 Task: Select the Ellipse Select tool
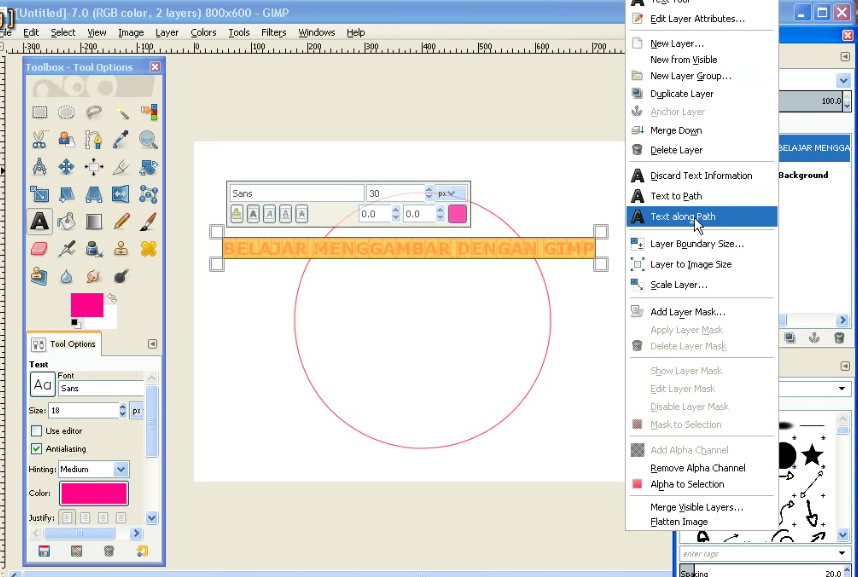(x=67, y=112)
